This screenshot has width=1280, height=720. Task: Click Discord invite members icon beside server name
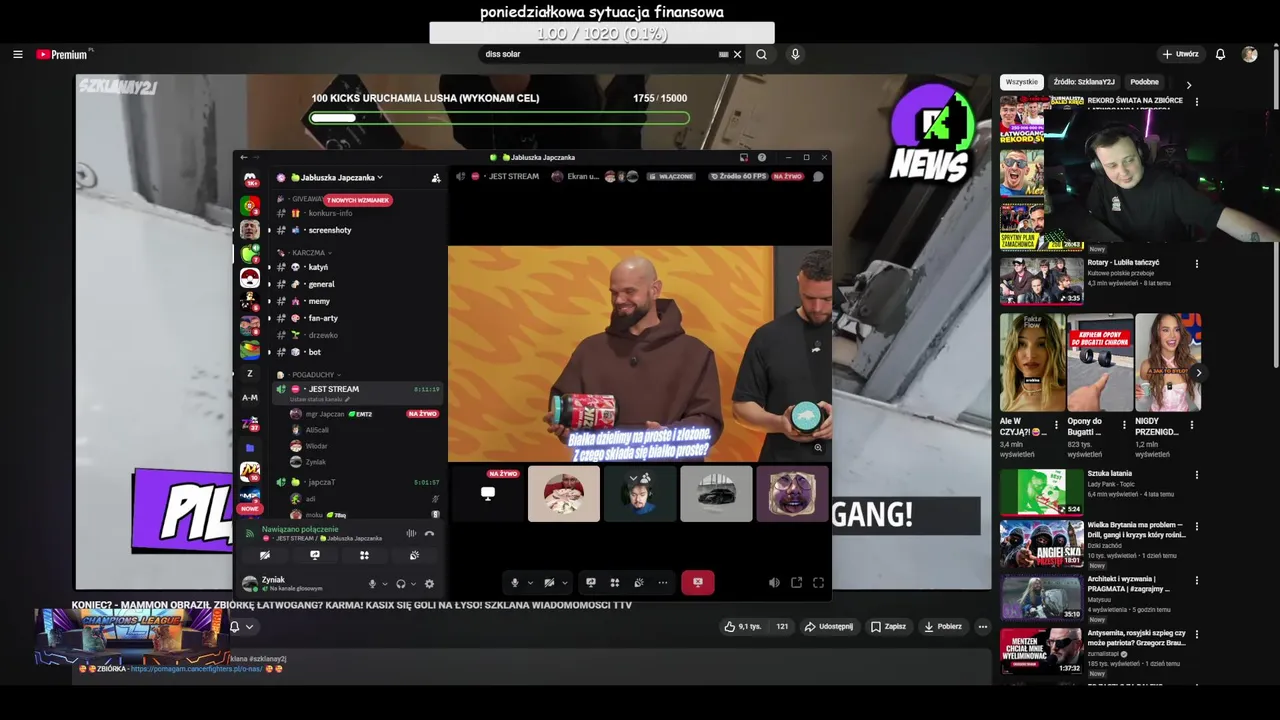click(x=436, y=178)
